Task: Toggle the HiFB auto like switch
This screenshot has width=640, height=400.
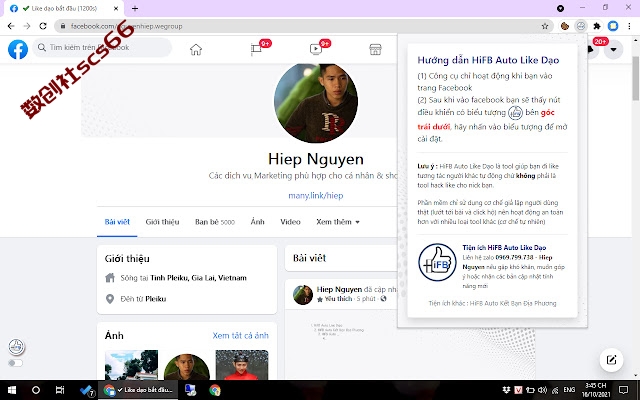Action: [x=15, y=363]
